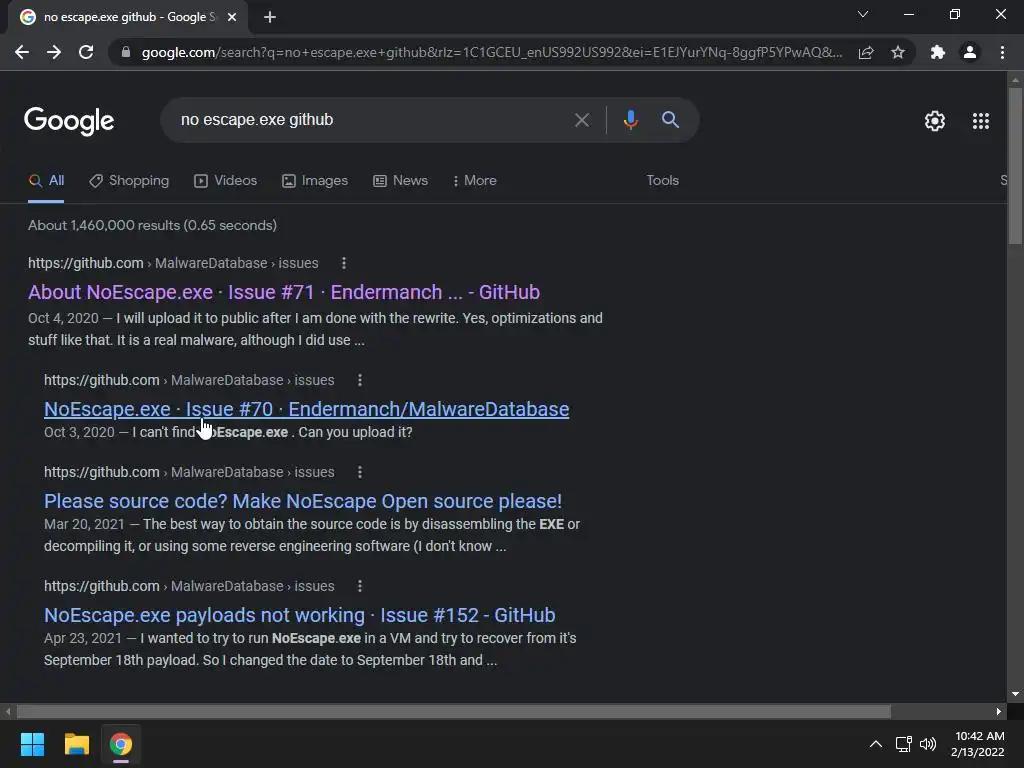Viewport: 1024px width, 768px height.
Task: Open the Chrome extensions puzzle icon
Action: pos(938,52)
